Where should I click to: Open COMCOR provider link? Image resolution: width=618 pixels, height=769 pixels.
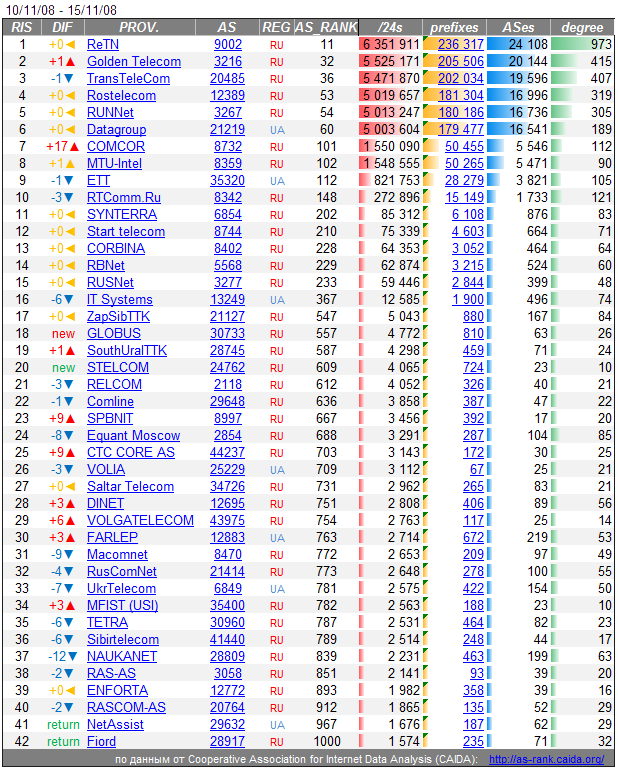pos(116,147)
